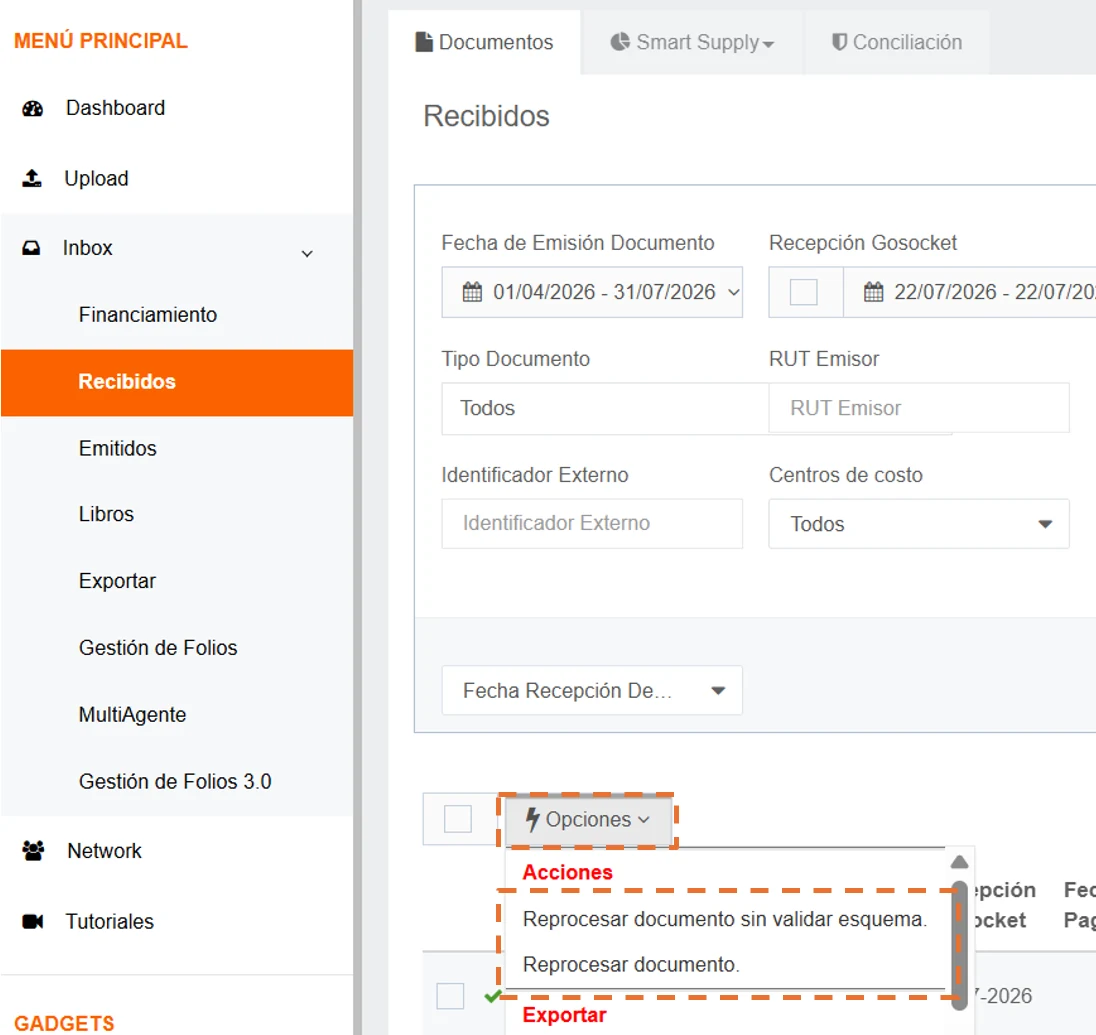The height and width of the screenshot is (1035, 1096).
Task: Click the Inbox tray icon
Action: point(31,248)
